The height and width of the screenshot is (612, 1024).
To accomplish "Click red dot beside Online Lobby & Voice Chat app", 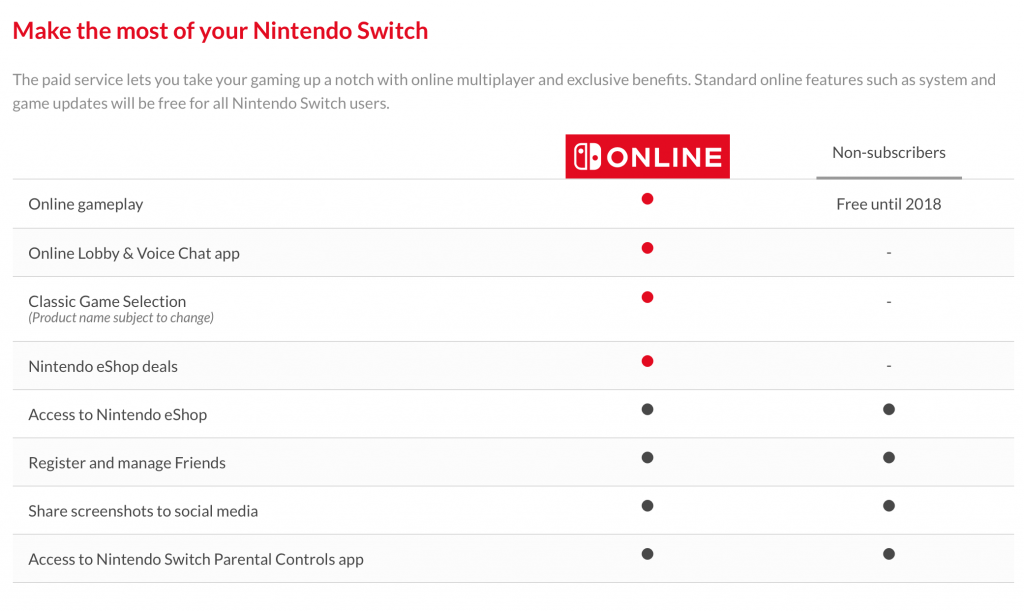I will pyautogui.click(x=647, y=248).
